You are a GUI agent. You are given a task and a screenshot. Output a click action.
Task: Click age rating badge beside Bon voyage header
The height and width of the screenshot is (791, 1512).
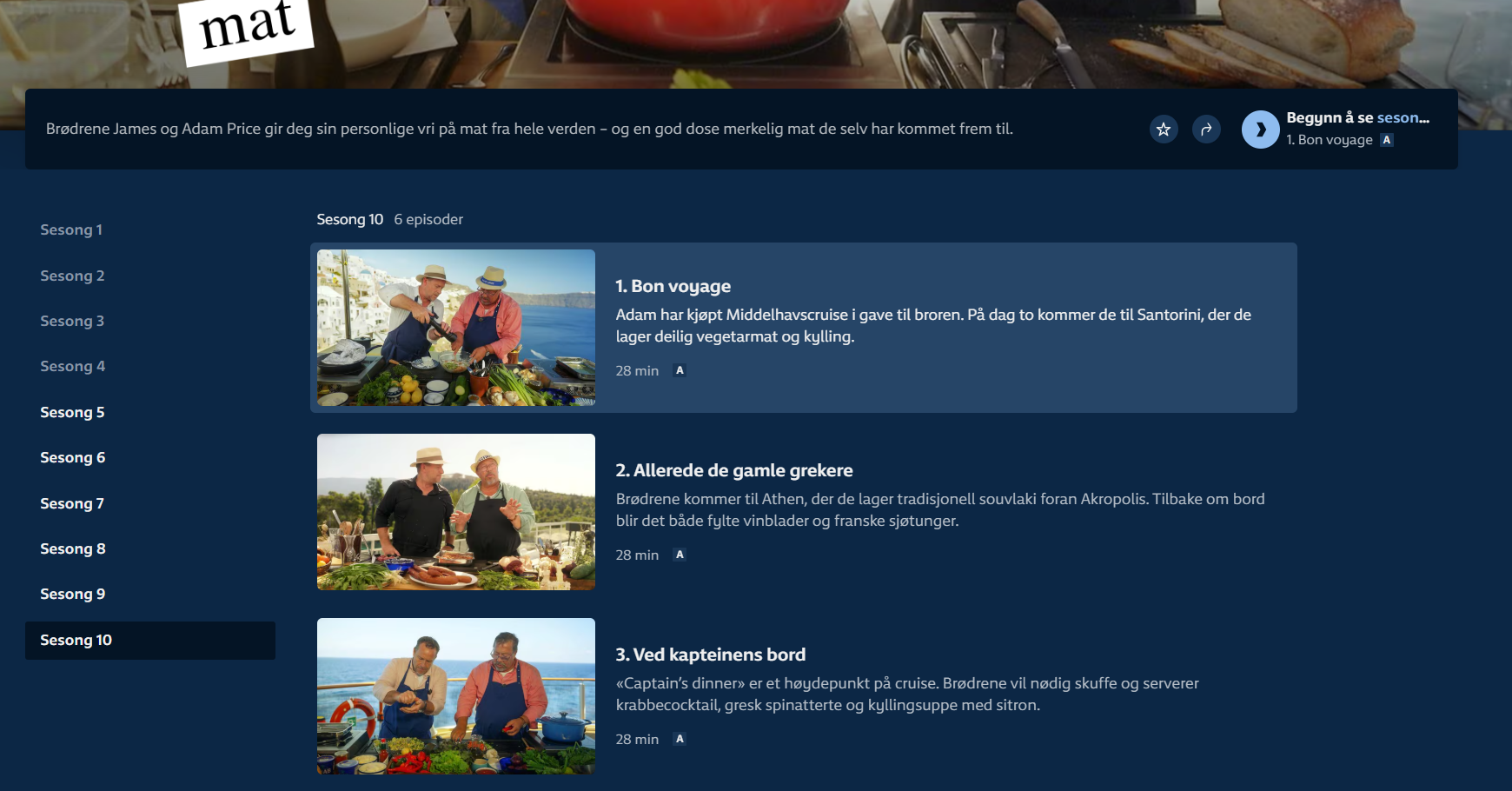tap(1387, 140)
